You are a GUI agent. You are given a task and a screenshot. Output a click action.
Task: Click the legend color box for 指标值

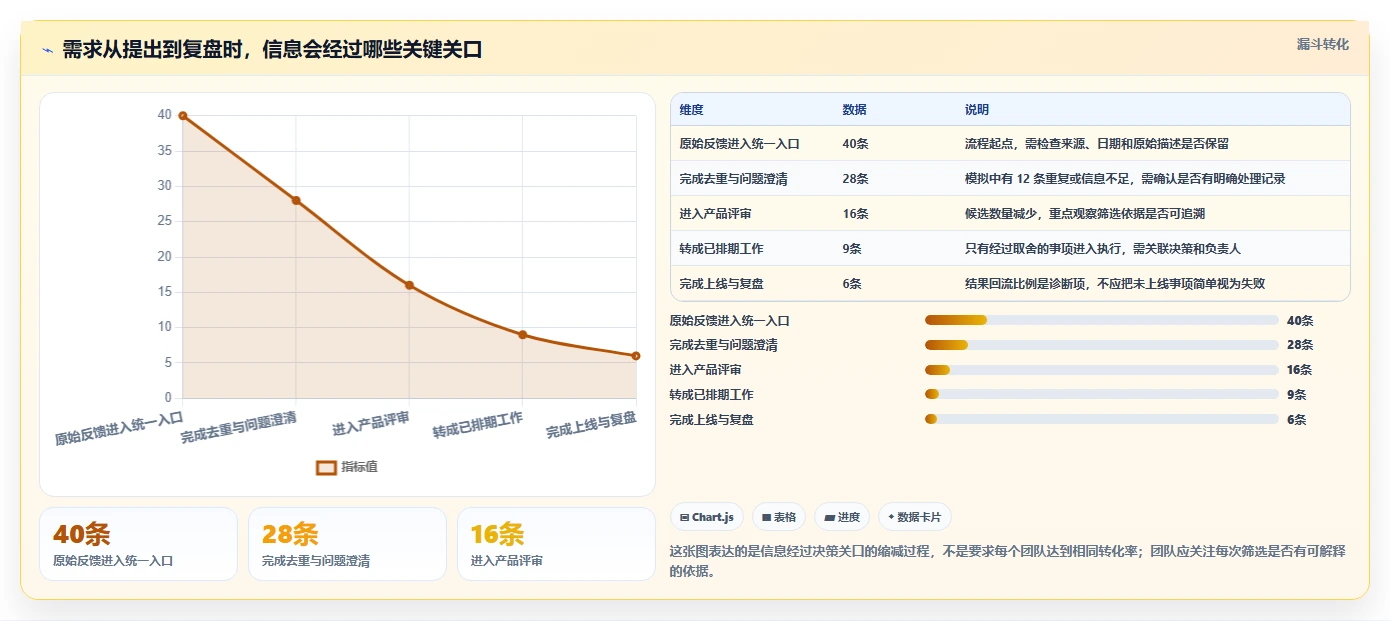(326, 467)
